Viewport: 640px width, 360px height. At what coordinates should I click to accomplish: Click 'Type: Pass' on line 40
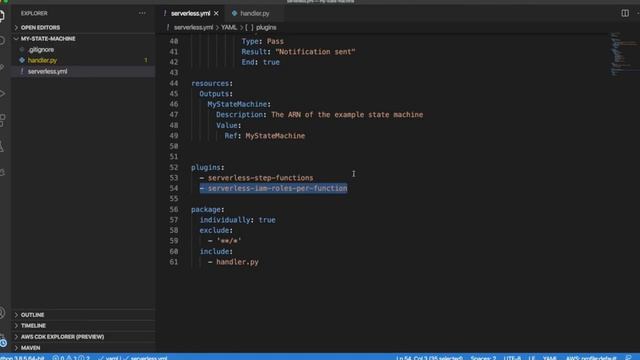pyautogui.click(x=262, y=41)
